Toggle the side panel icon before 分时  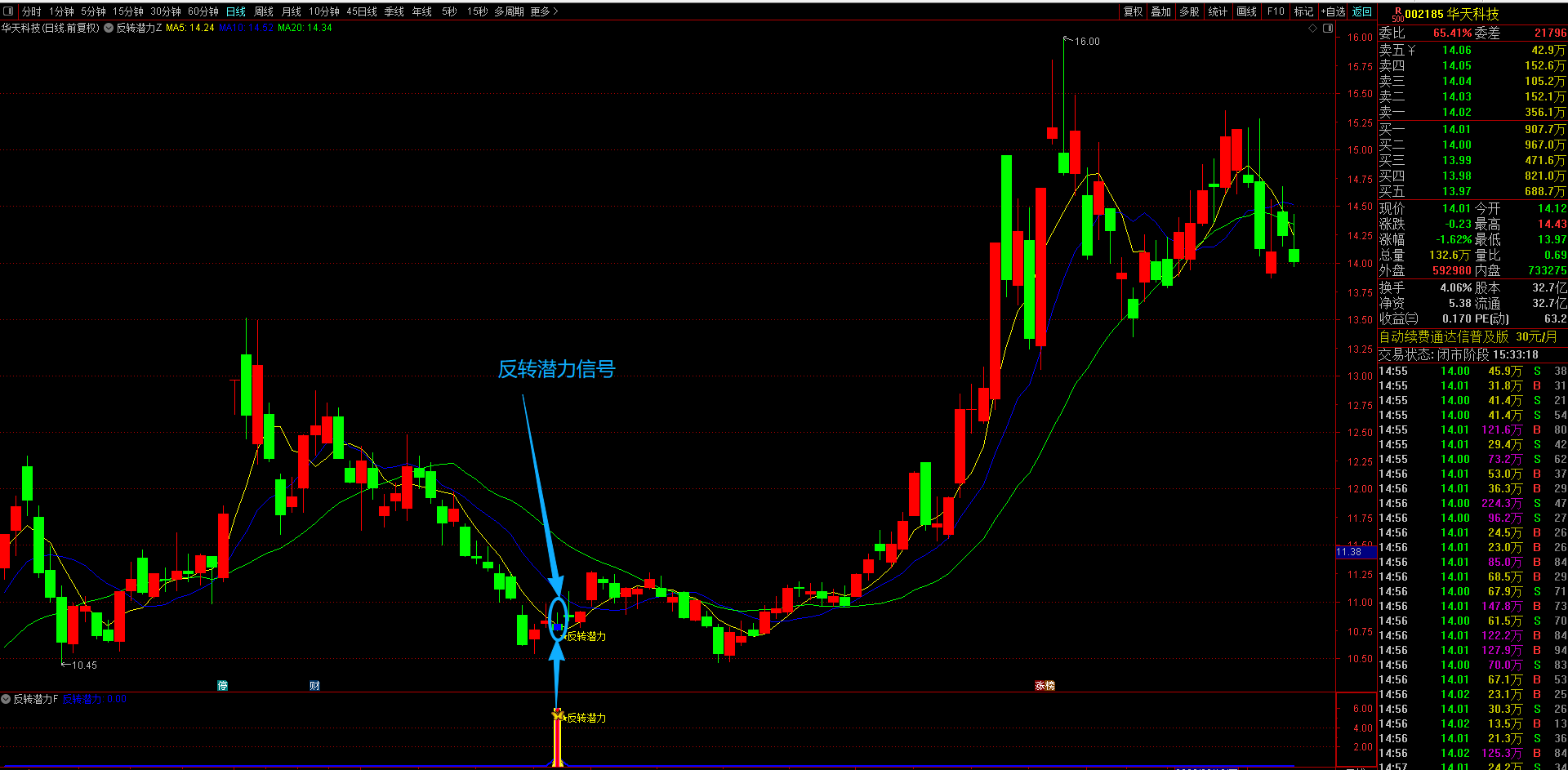click(9, 11)
